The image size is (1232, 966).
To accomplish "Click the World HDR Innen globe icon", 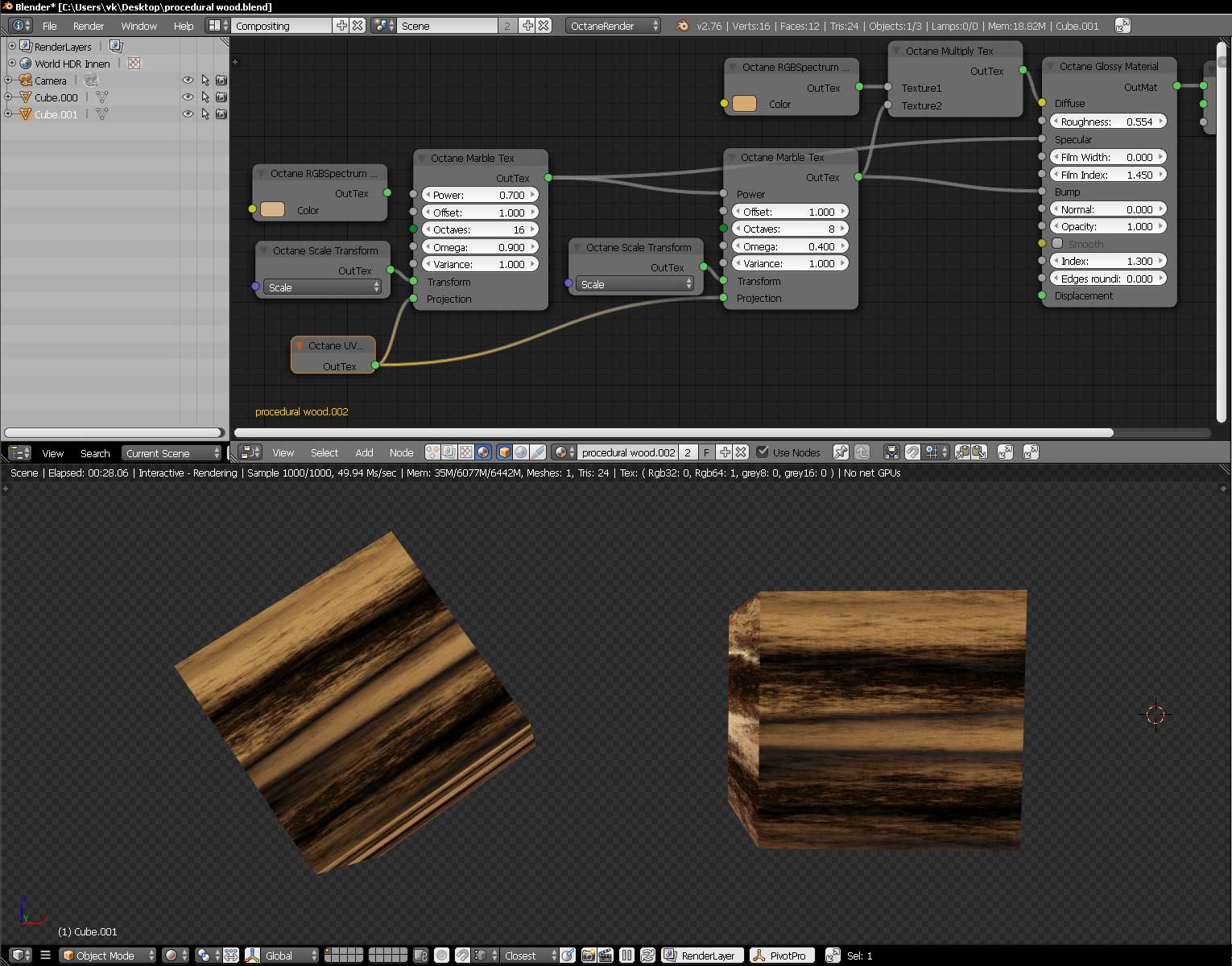I will click(x=25, y=64).
